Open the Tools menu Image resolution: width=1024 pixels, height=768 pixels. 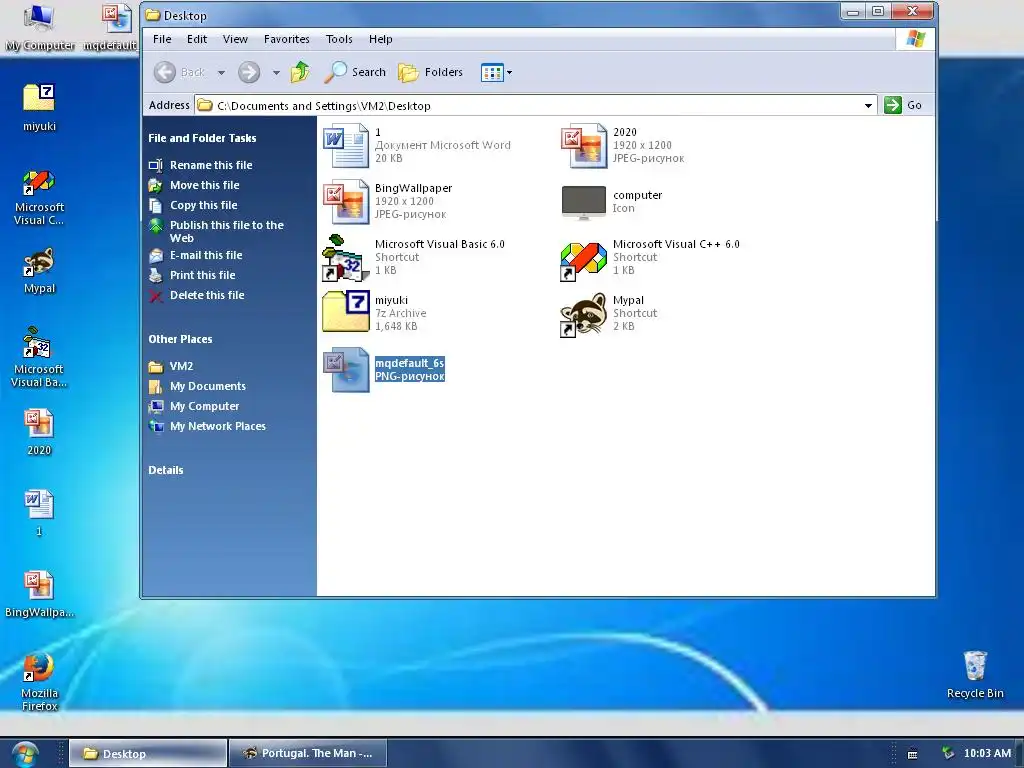click(339, 39)
